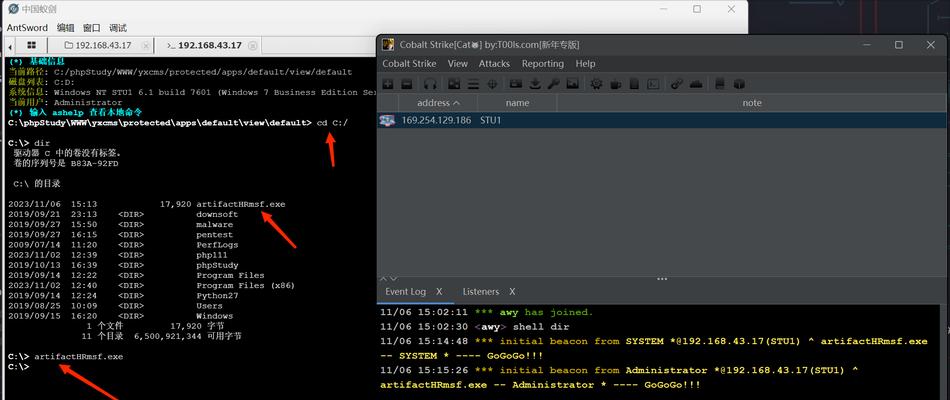Switch to the Listeners tab

pos(480,292)
